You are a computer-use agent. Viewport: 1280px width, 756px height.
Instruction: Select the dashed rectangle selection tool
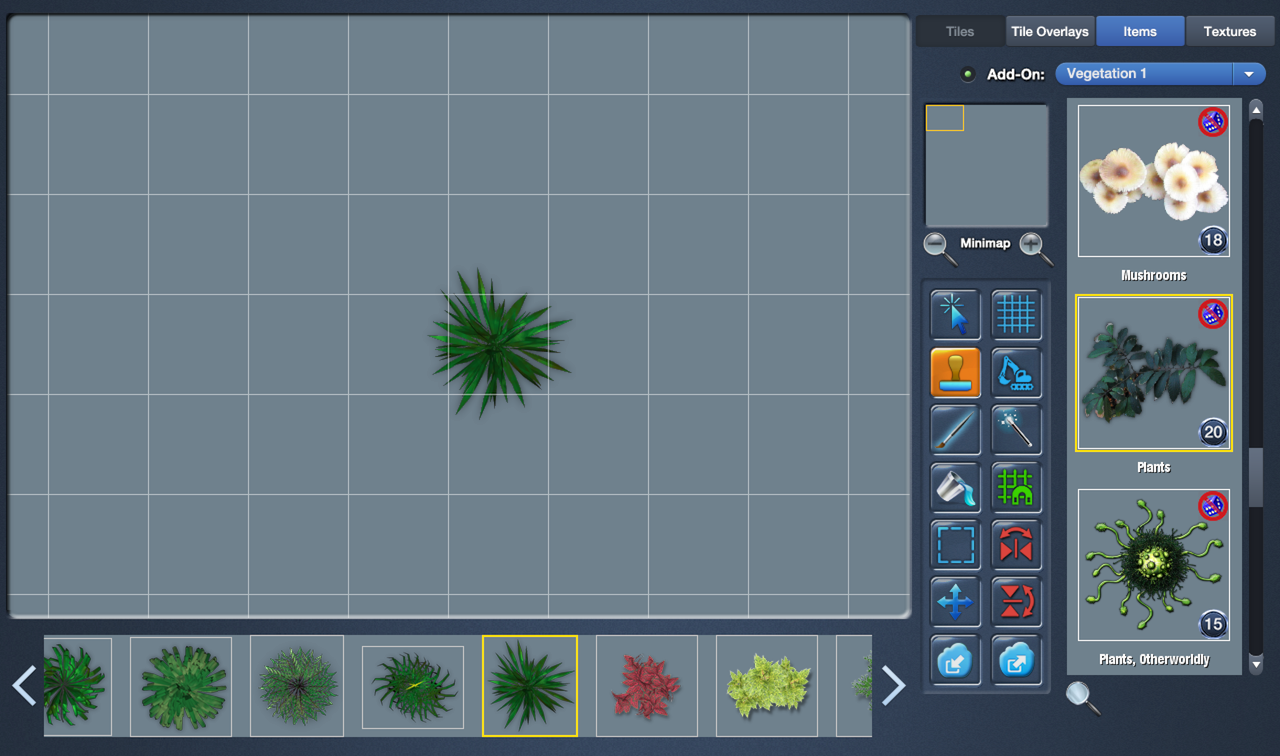point(955,546)
